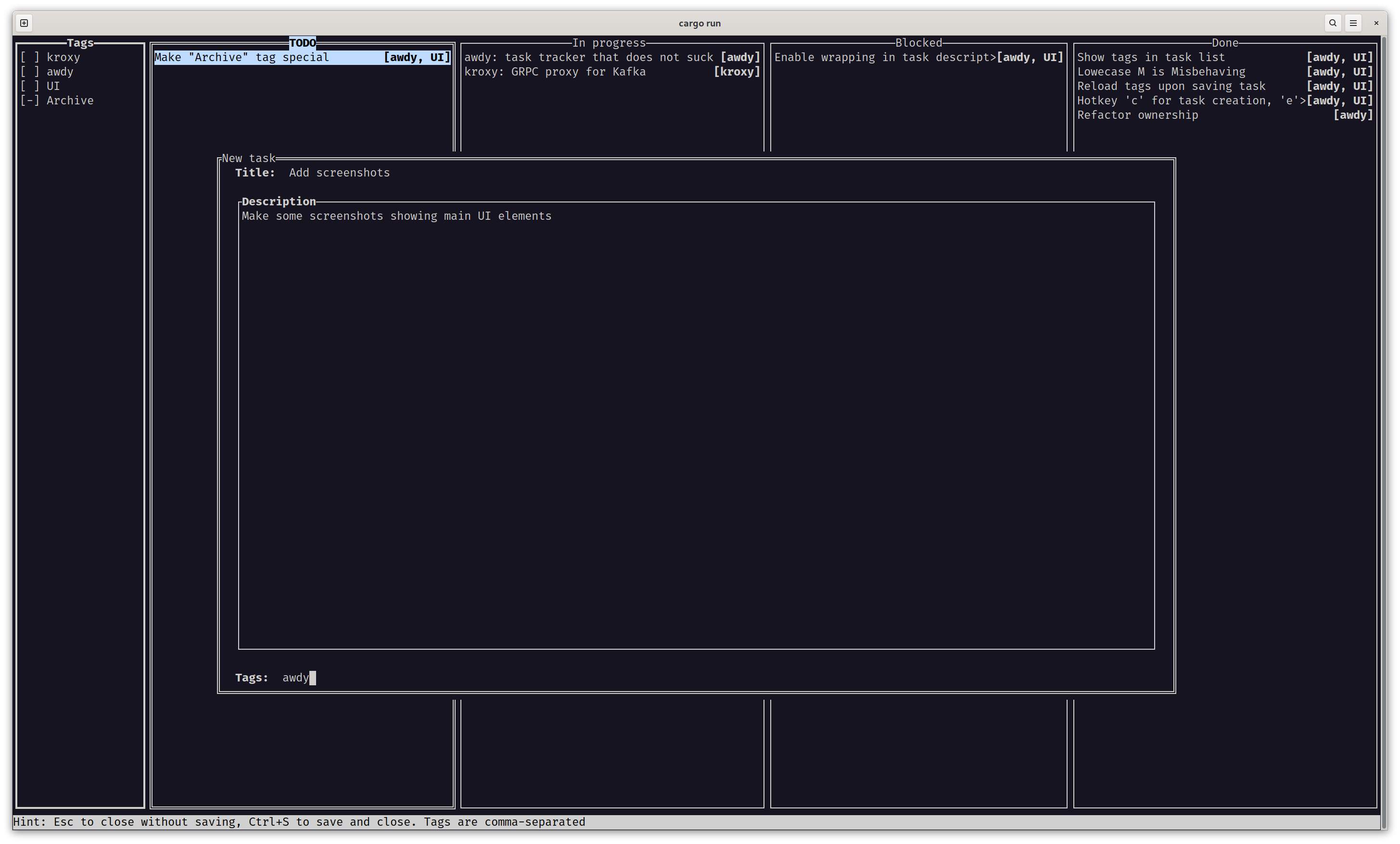Select the Blocked column header

click(919, 43)
